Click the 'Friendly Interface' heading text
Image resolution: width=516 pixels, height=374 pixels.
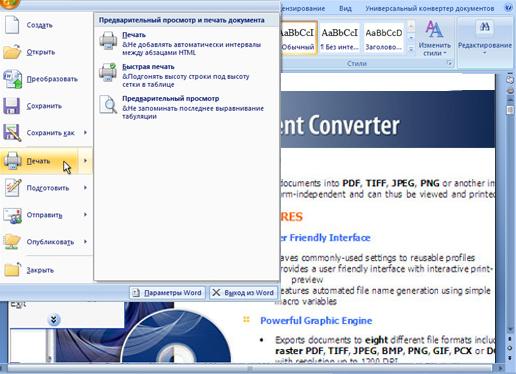tap(330, 238)
